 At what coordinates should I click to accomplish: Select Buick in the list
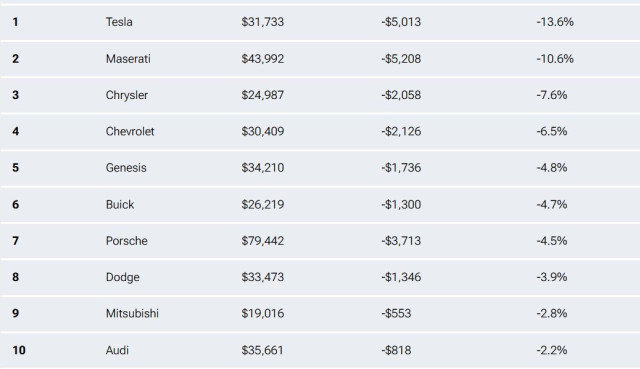pos(120,204)
